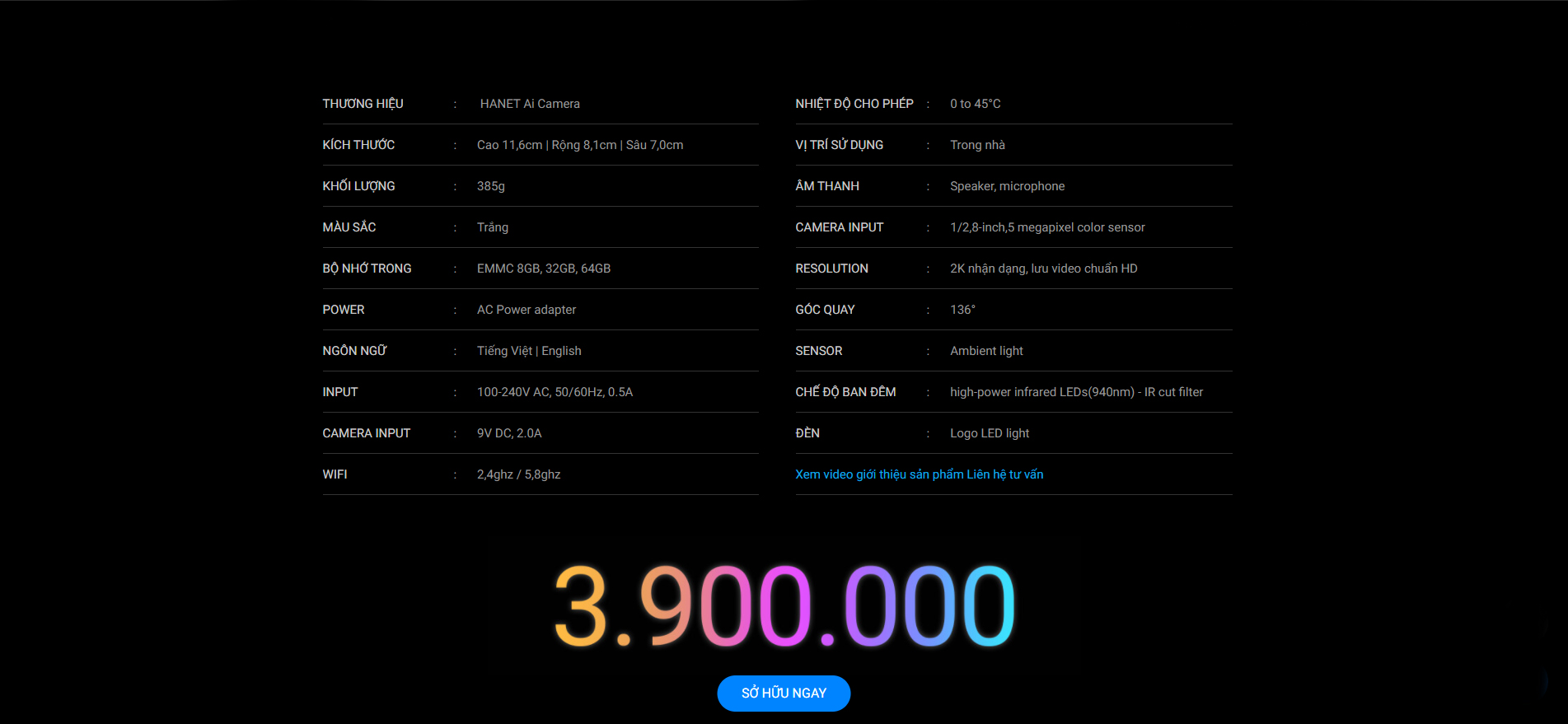Viewport: 1568px width, 724px height.
Task: Click the RESOLUTION label
Action: 832,269
